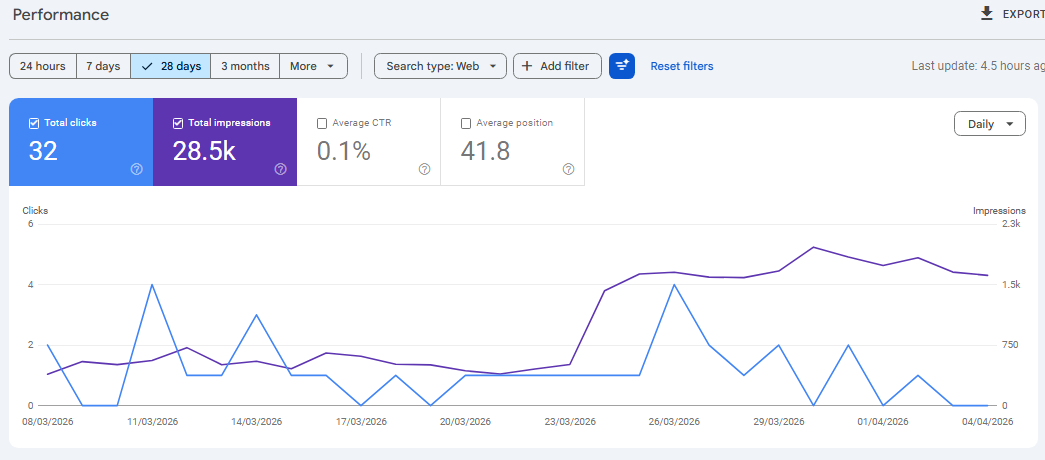Click the clicks peak on 11/03/2026
1045x460 pixels.
[x=152, y=285]
